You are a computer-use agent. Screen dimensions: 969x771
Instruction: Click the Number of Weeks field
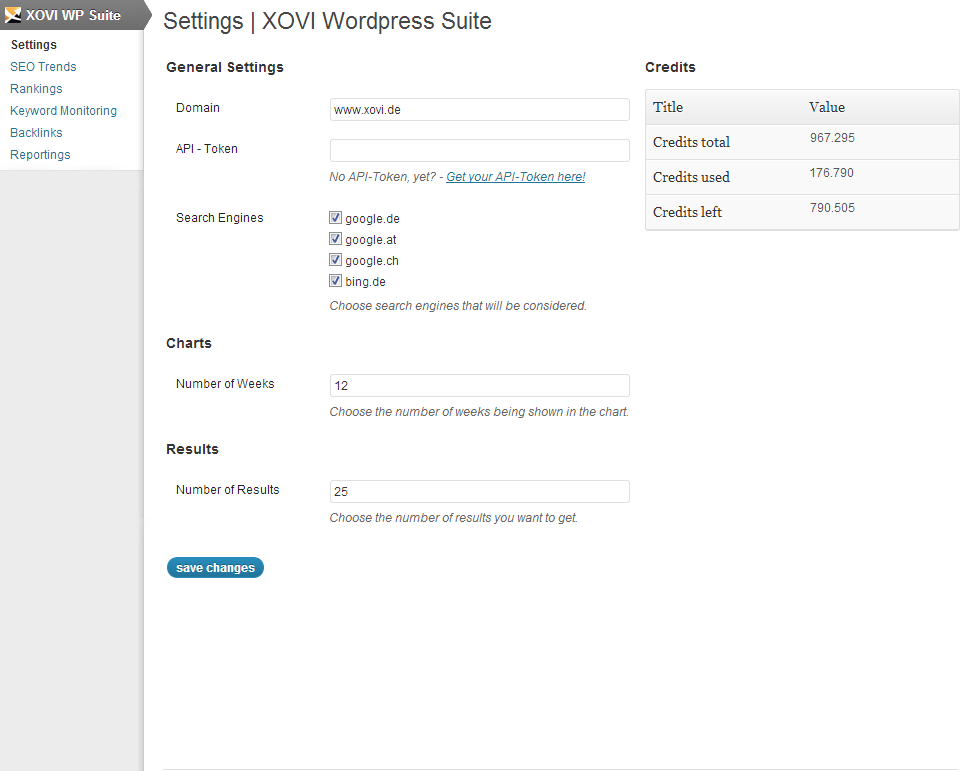pyautogui.click(x=480, y=386)
